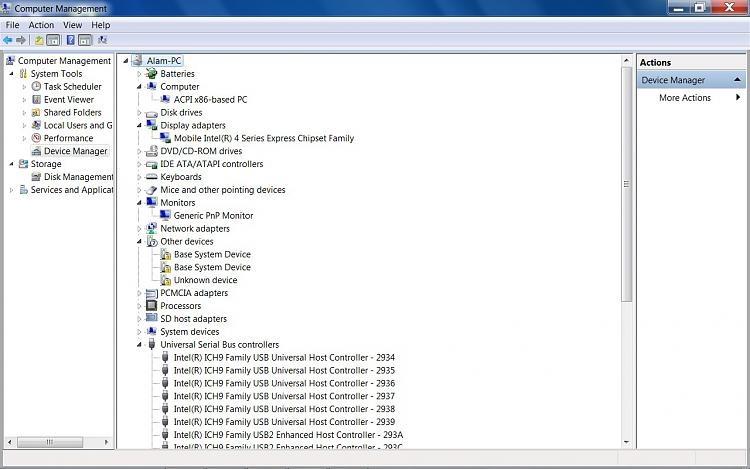Select Mobile Intel 4 Series Express Chipset Family

click(x=264, y=138)
